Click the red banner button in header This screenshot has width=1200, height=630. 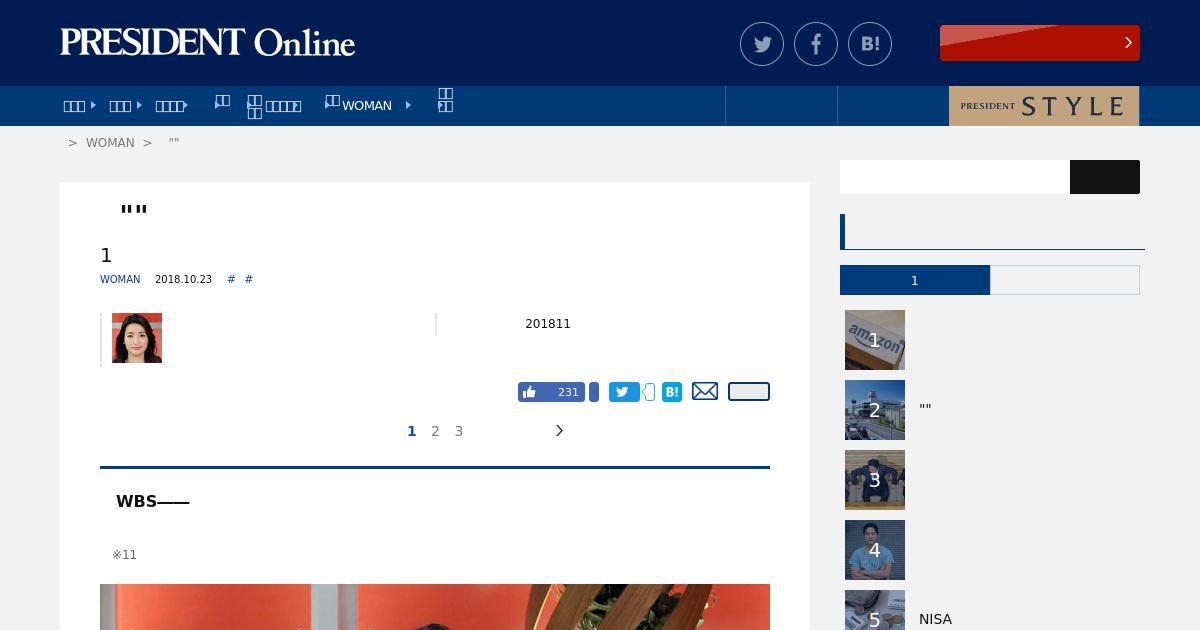[1040, 43]
